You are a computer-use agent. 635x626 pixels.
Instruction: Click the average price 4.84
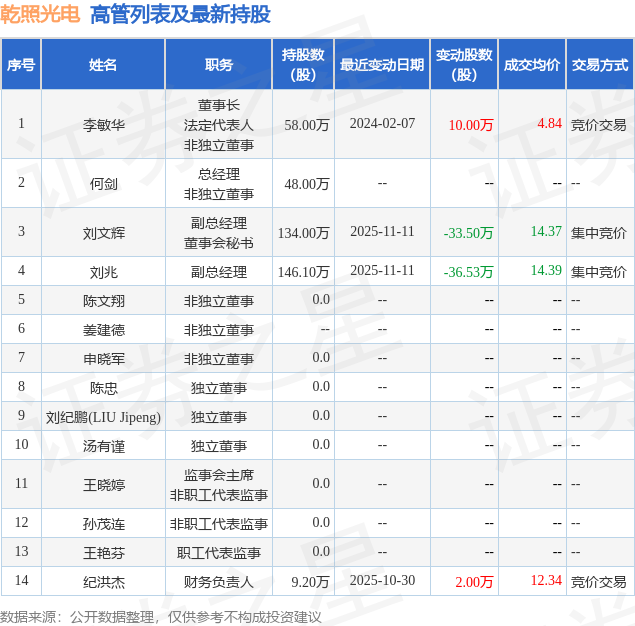tap(550, 123)
